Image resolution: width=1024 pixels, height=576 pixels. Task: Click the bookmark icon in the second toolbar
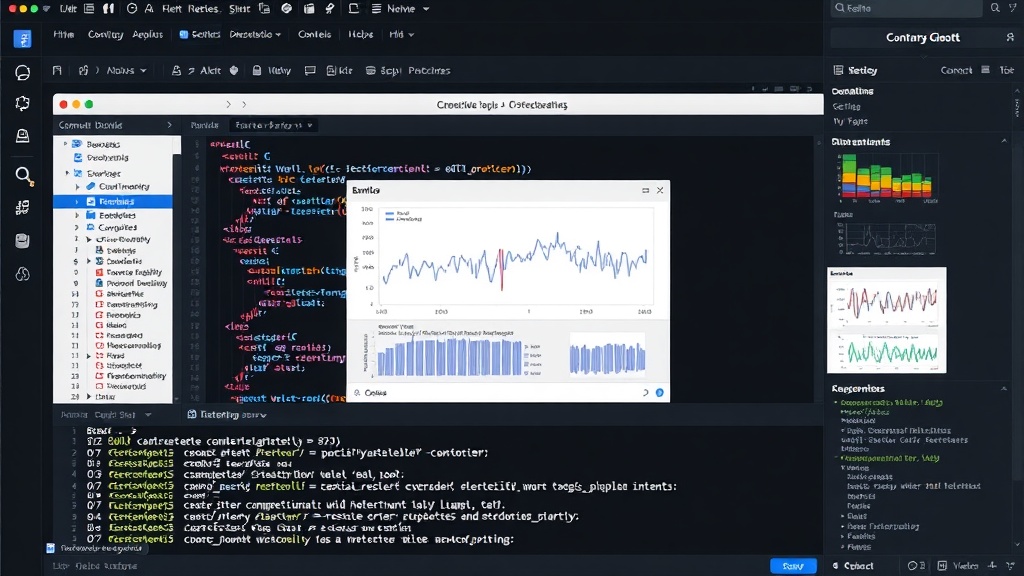57,71
